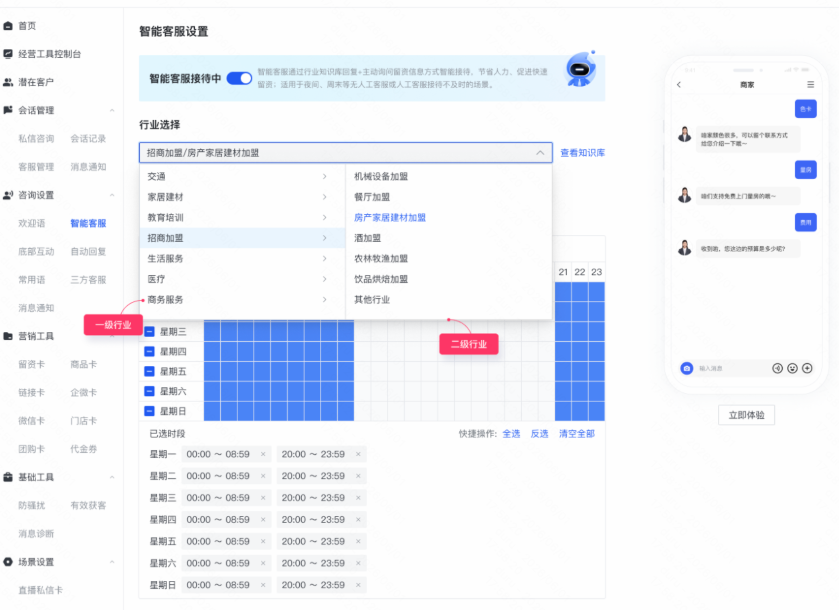Open the 三方客服 sidebar item
Screen dimensions: 839x610
[x=88, y=280]
